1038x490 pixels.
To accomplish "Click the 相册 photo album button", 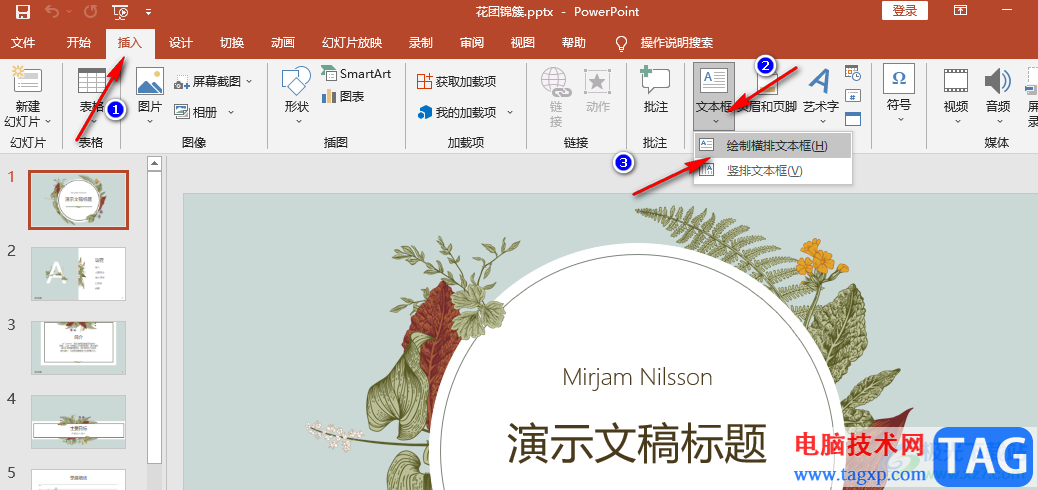I will 196,112.
